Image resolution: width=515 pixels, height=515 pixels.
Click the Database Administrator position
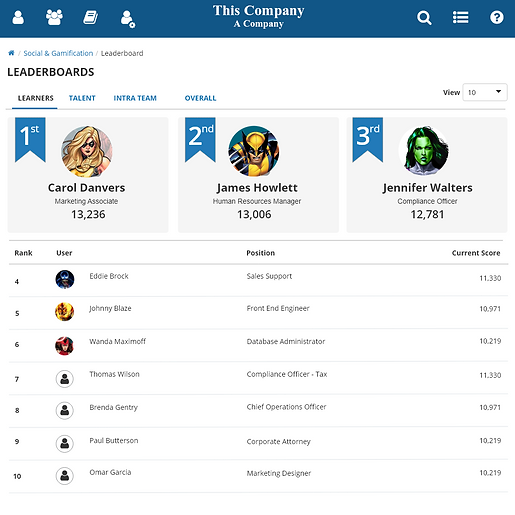tap(286, 341)
